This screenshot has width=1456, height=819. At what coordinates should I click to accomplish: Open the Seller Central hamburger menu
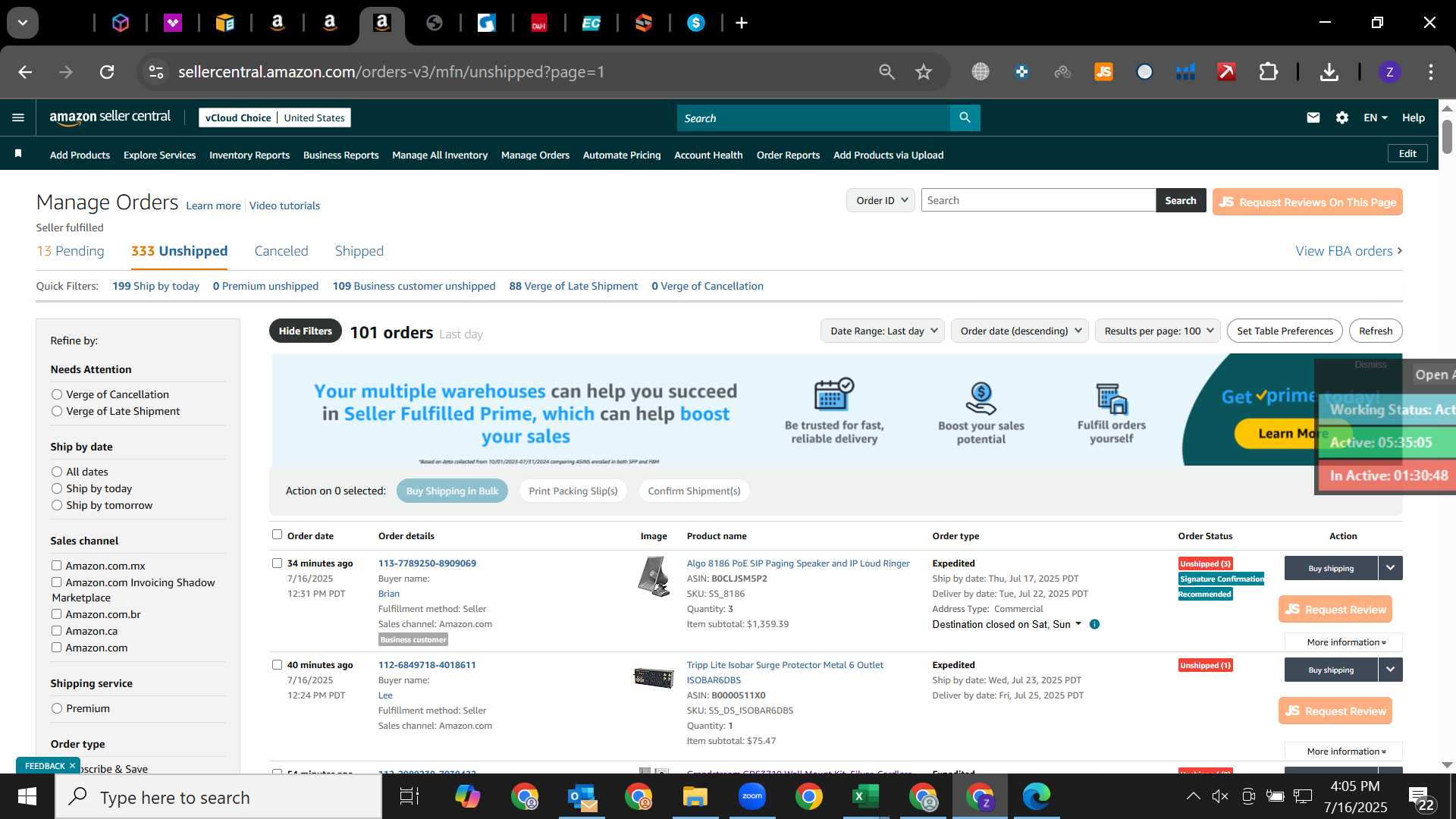18,118
